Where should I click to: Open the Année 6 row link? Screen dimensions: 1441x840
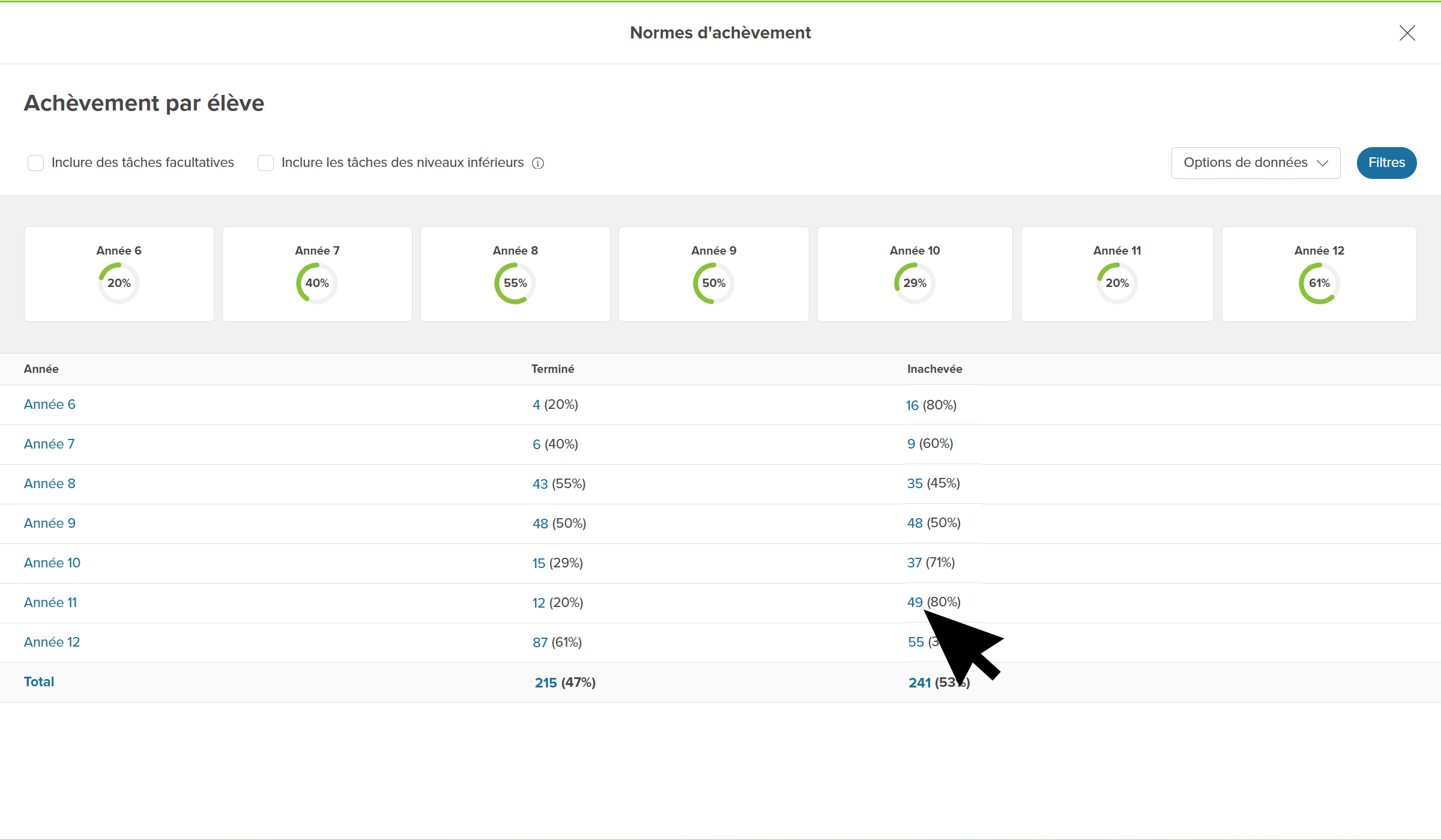coord(50,405)
